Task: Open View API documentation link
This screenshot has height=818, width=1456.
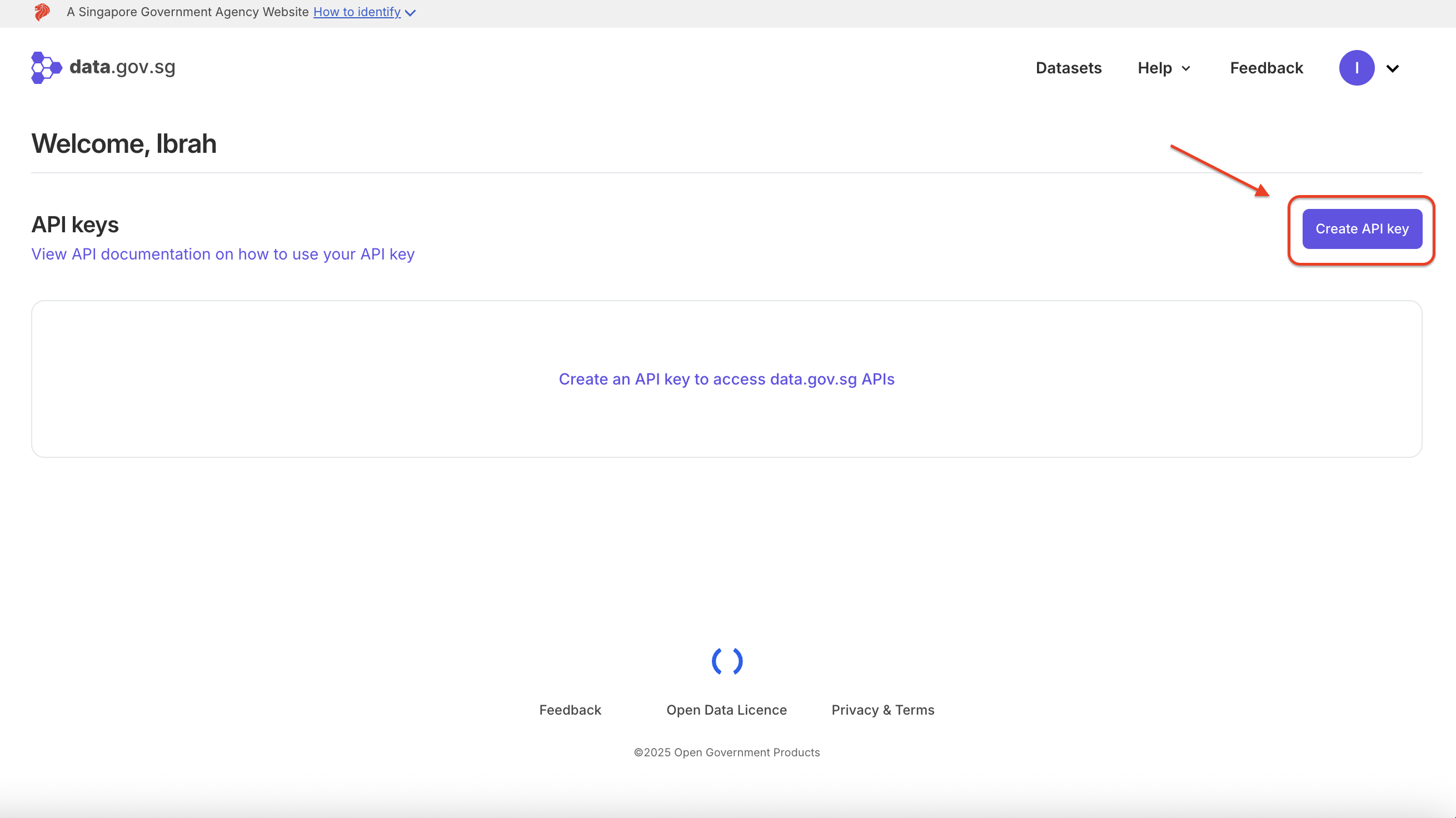Action: (x=223, y=255)
